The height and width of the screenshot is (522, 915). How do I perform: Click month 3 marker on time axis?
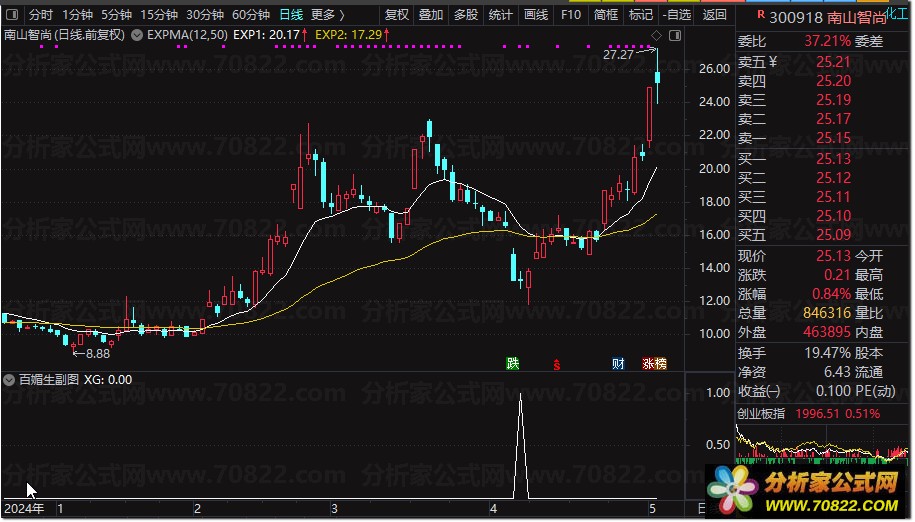click(x=334, y=509)
